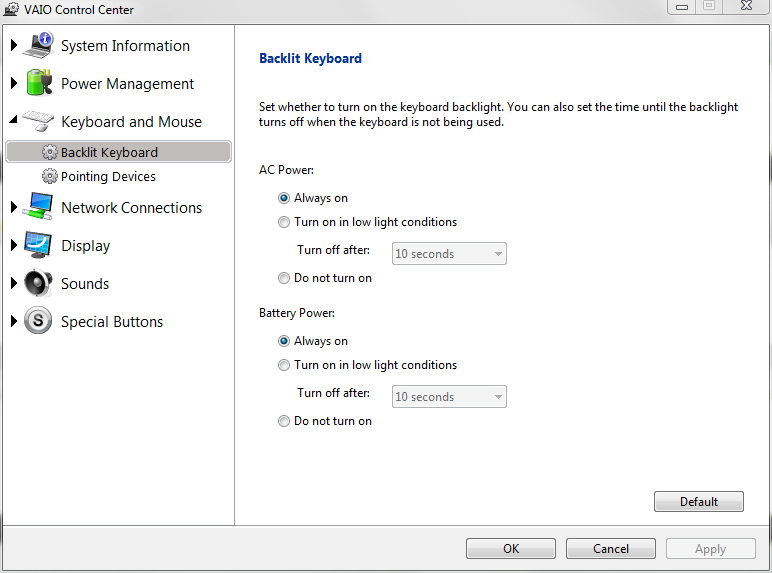Expand the Display arrow
The width and height of the screenshot is (772, 573).
14,245
